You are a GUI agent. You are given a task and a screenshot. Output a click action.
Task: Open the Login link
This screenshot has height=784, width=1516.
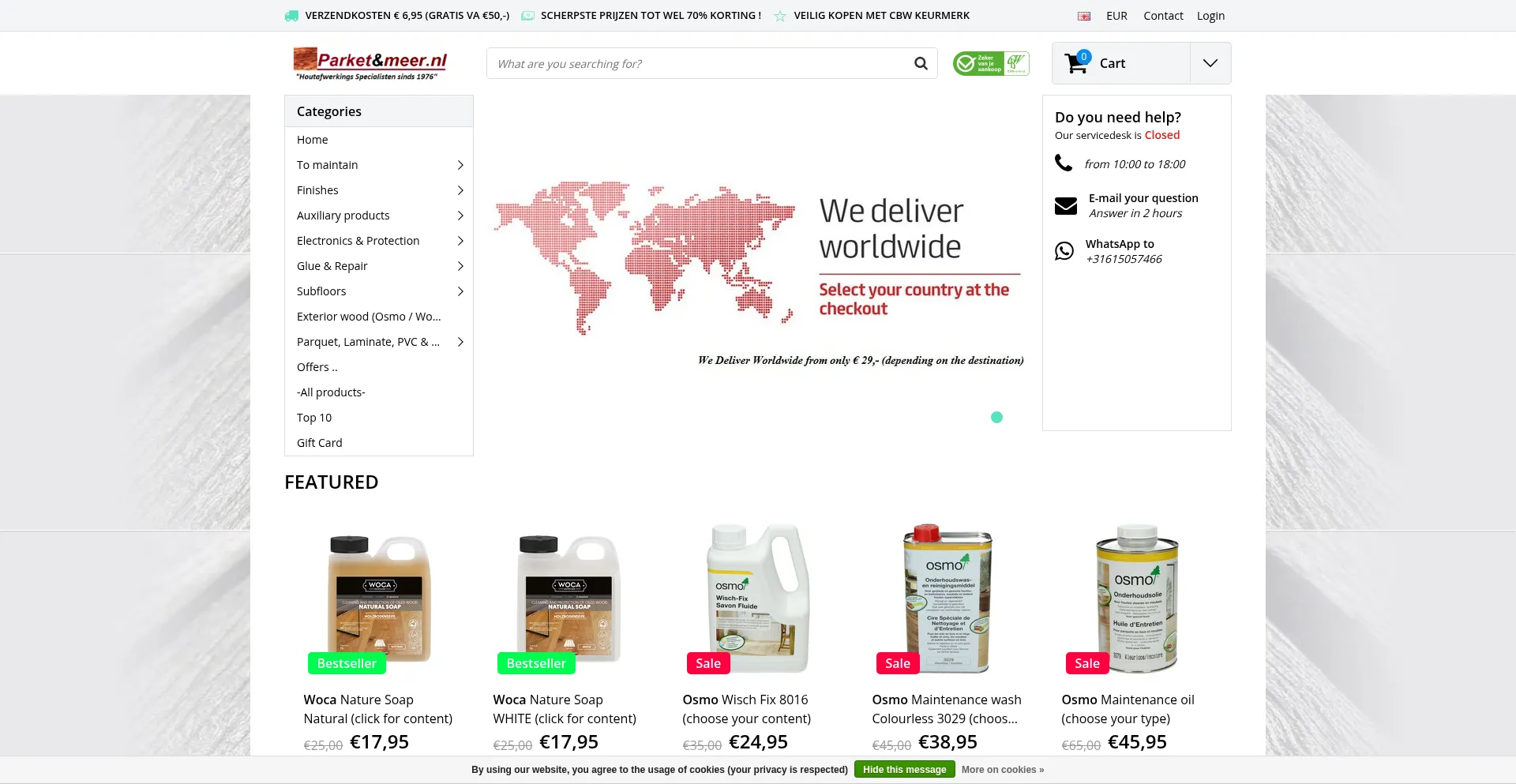coord(1210,16)
